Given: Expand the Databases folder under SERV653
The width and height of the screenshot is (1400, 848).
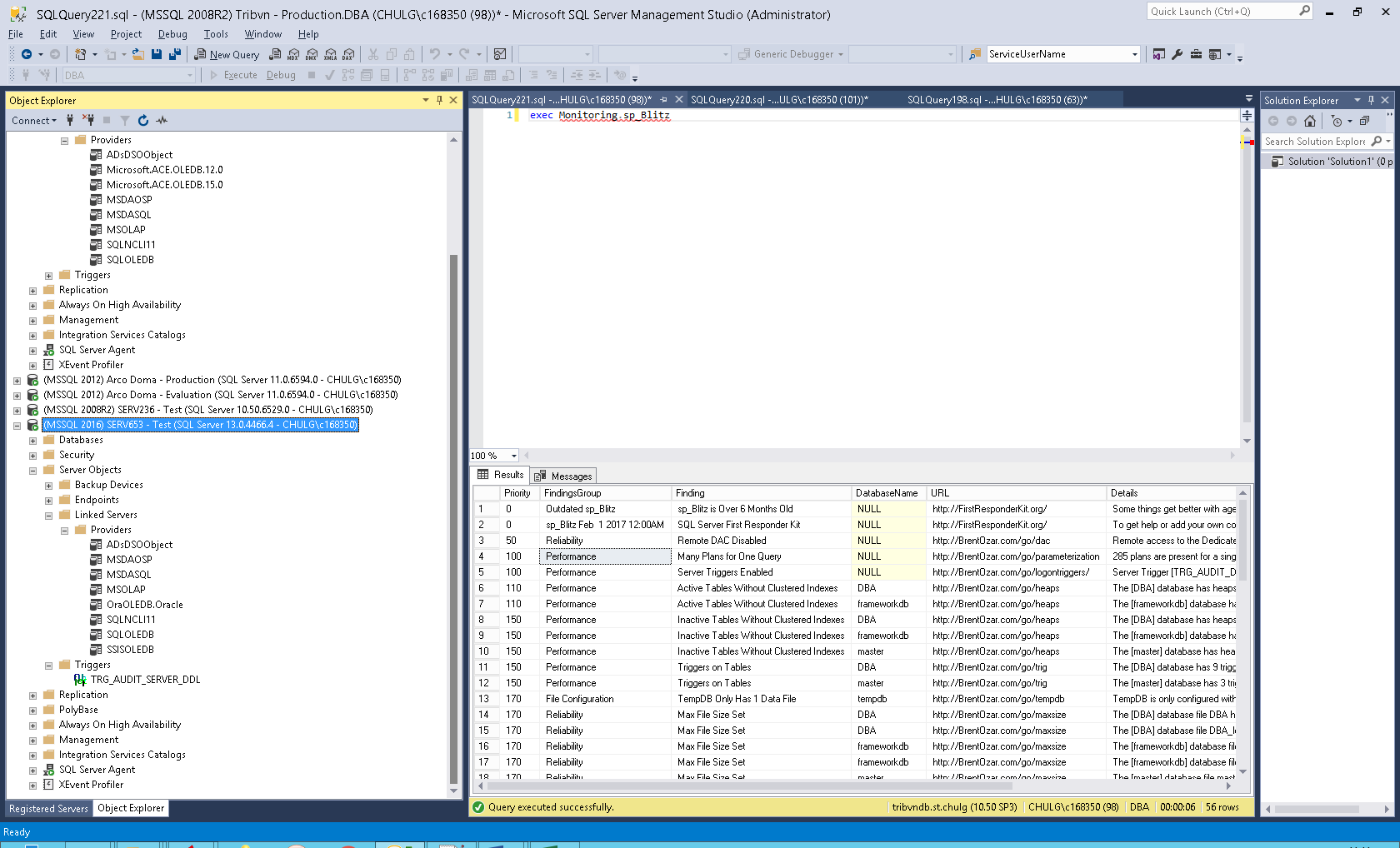Looking at the screenshot, I should [x=32, y=441].
